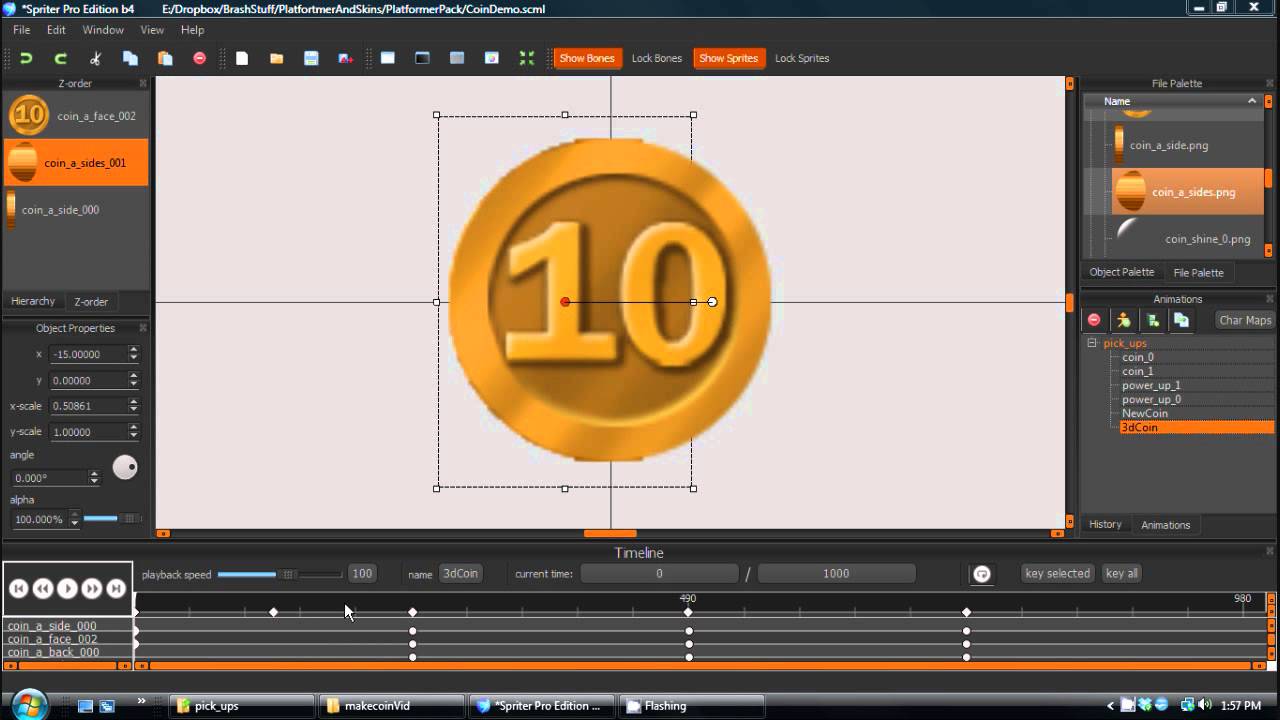Click the grey window layout icon
This screenshot has height=720, width=1280.
(x=457, y=58)
